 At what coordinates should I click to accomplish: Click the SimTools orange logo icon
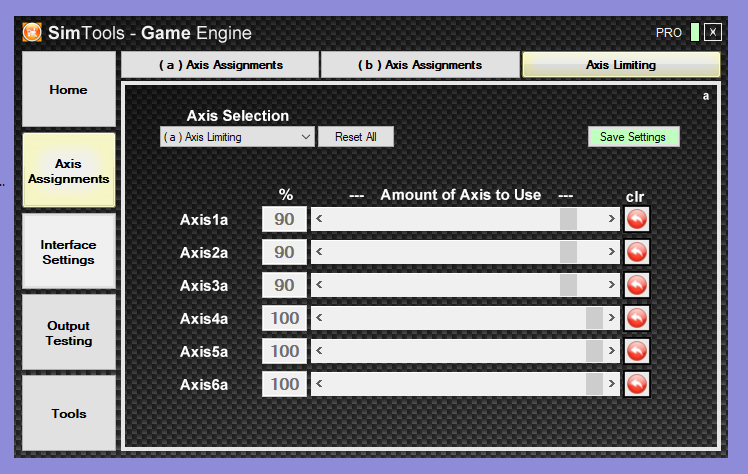32,32
